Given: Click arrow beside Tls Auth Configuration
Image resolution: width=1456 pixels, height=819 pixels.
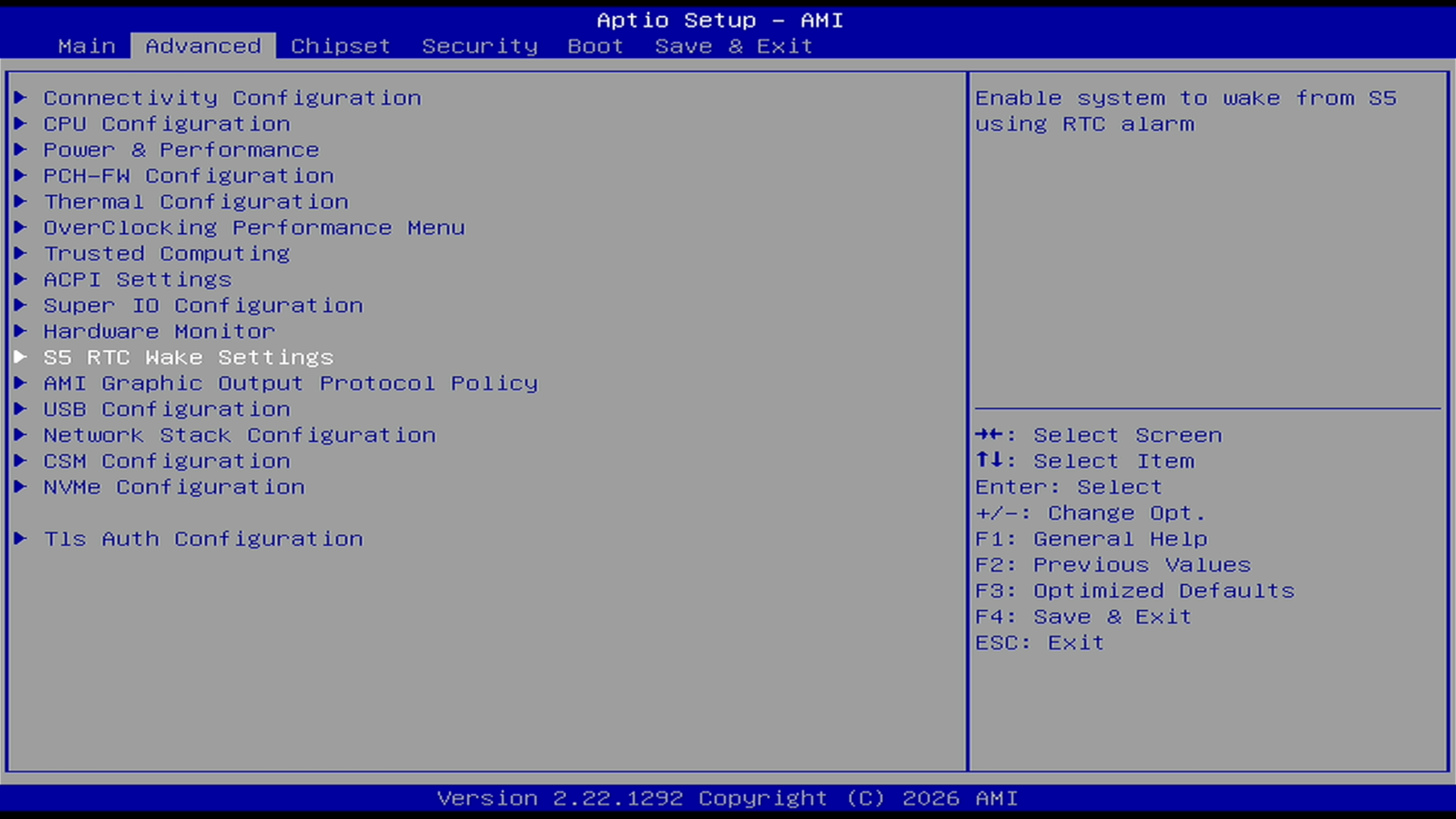Looking at the screenshot, I should [21, 538].
